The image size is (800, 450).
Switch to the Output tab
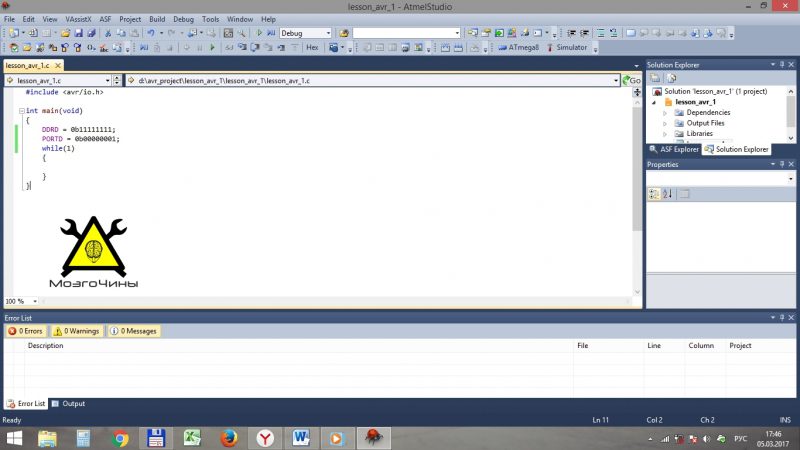pyautogui.click(x=68, y=404)
